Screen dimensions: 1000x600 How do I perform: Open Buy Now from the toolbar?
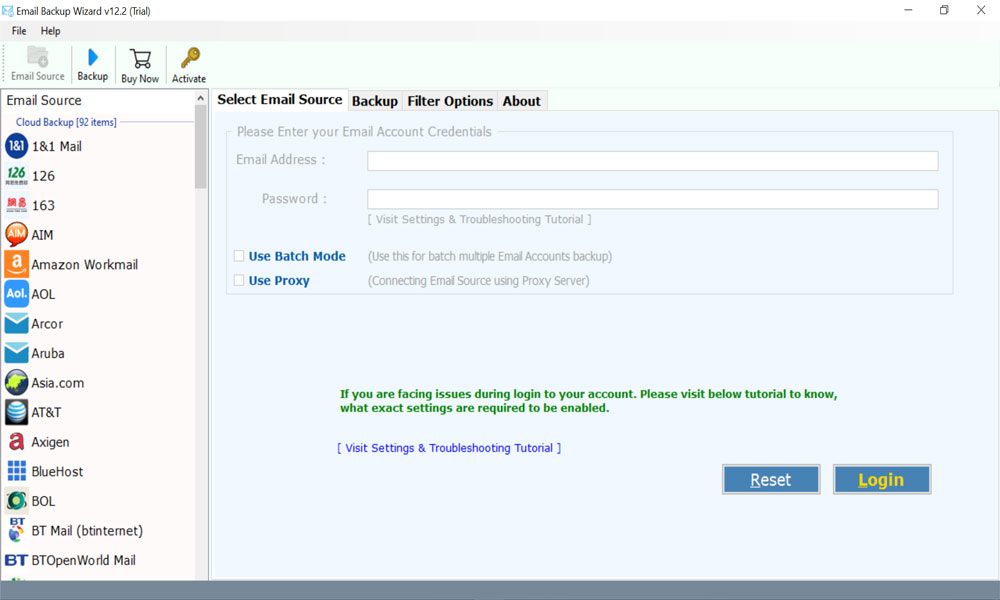[140, 65]
